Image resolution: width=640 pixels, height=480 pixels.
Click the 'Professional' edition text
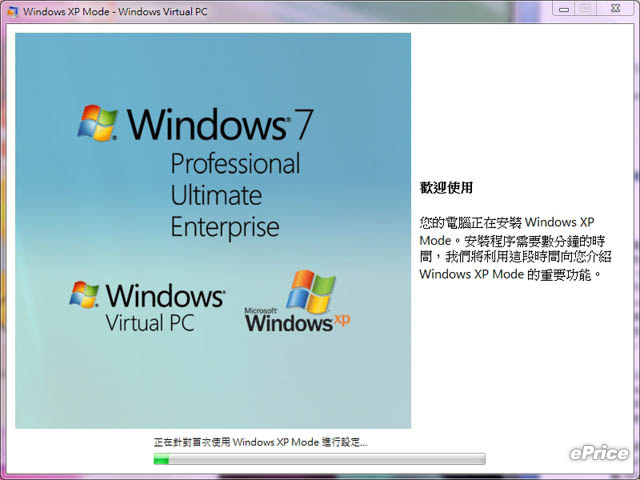click(x=235, y=164)
